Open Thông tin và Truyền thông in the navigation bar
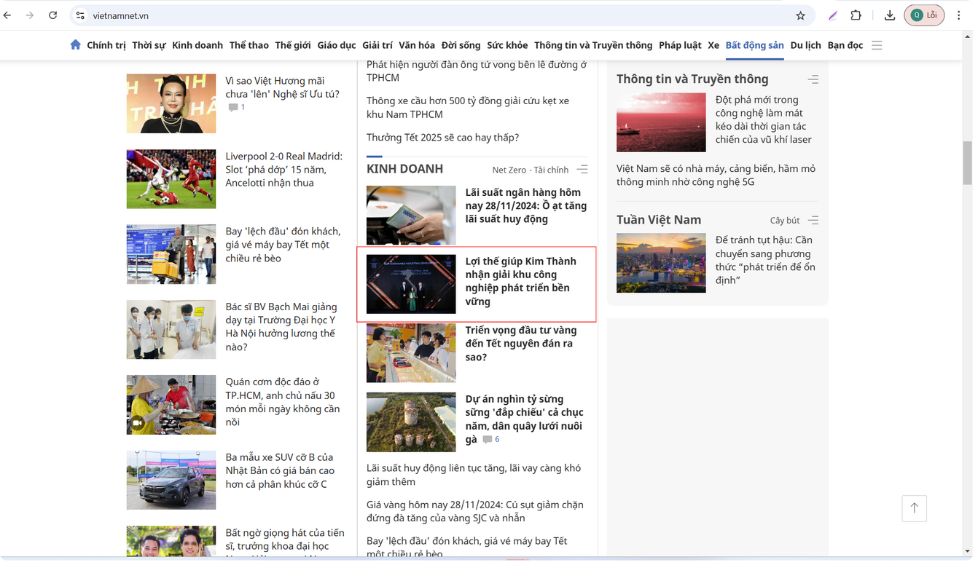The image size is (975, 562). click(593, 45)
